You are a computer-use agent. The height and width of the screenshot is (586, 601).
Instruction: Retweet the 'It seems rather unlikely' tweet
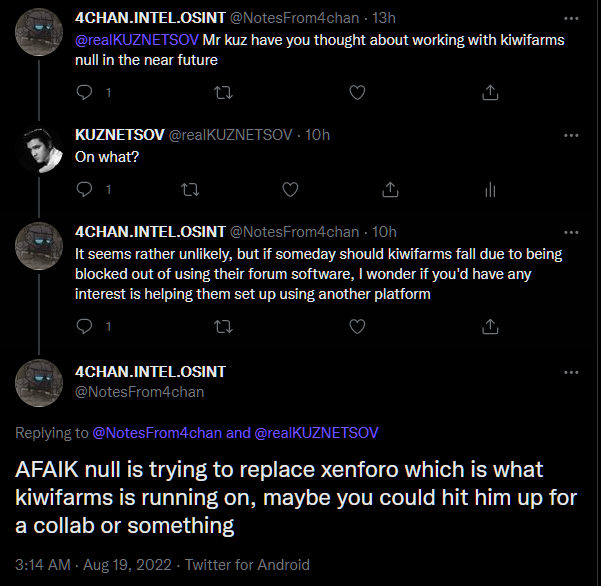click(224, 326)
